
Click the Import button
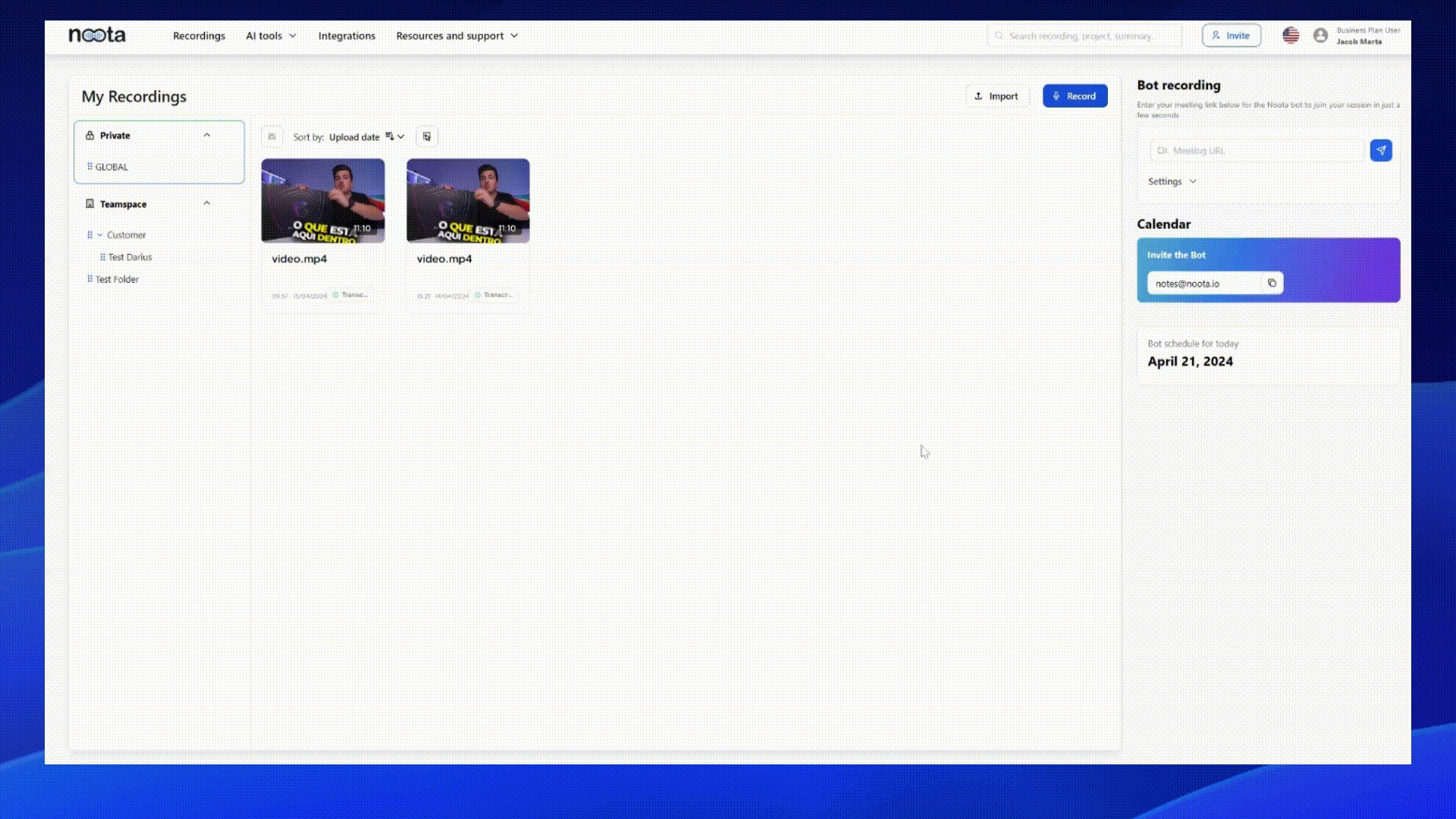(x=996, y=96)
